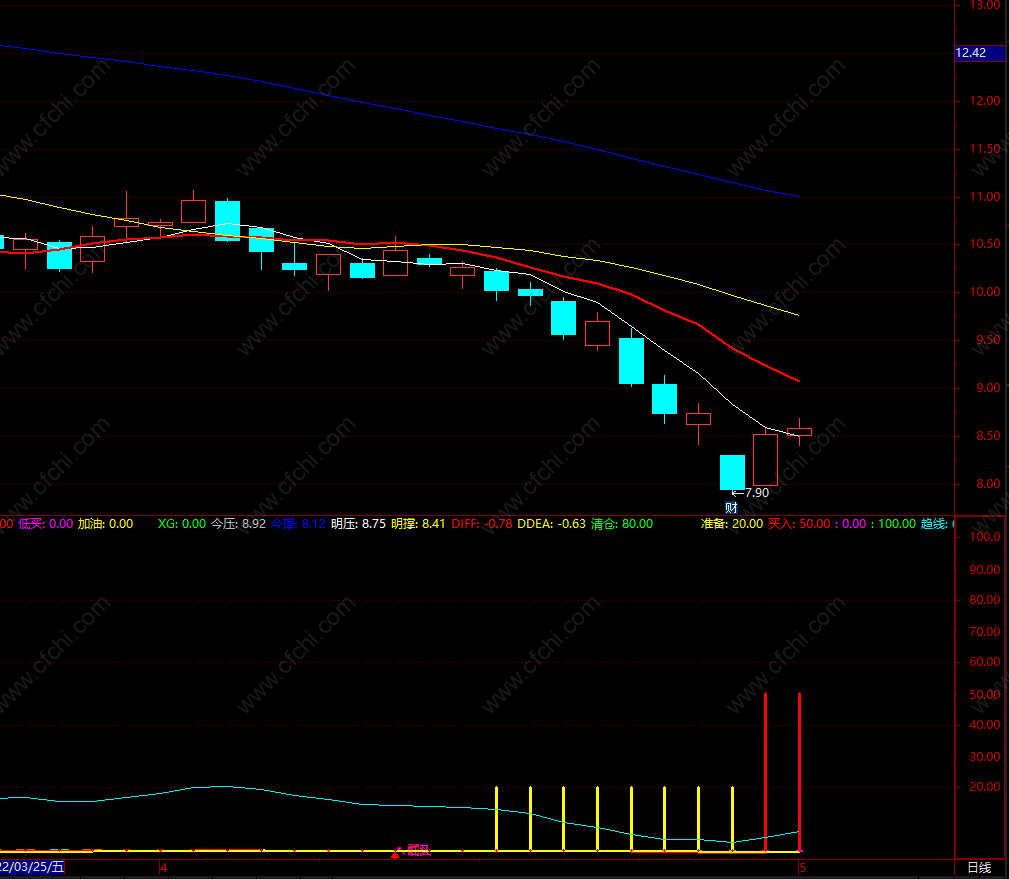The height and width of the screenshot is (879, 1009).
Task: Click the red triangle marker on the indicator baseline
Action: point(395,854)
